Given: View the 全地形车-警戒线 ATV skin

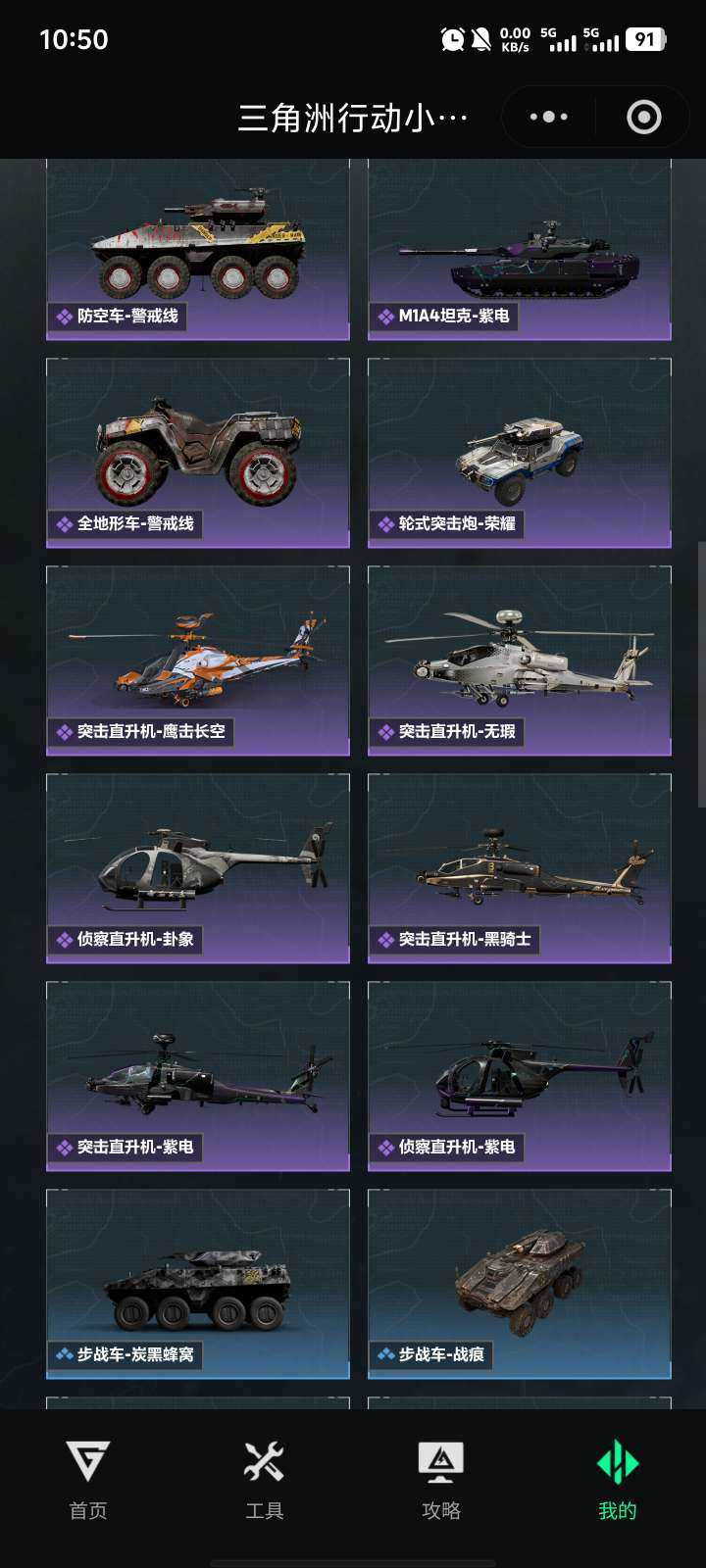Looking at the screenshot, I should pos(198,453).
